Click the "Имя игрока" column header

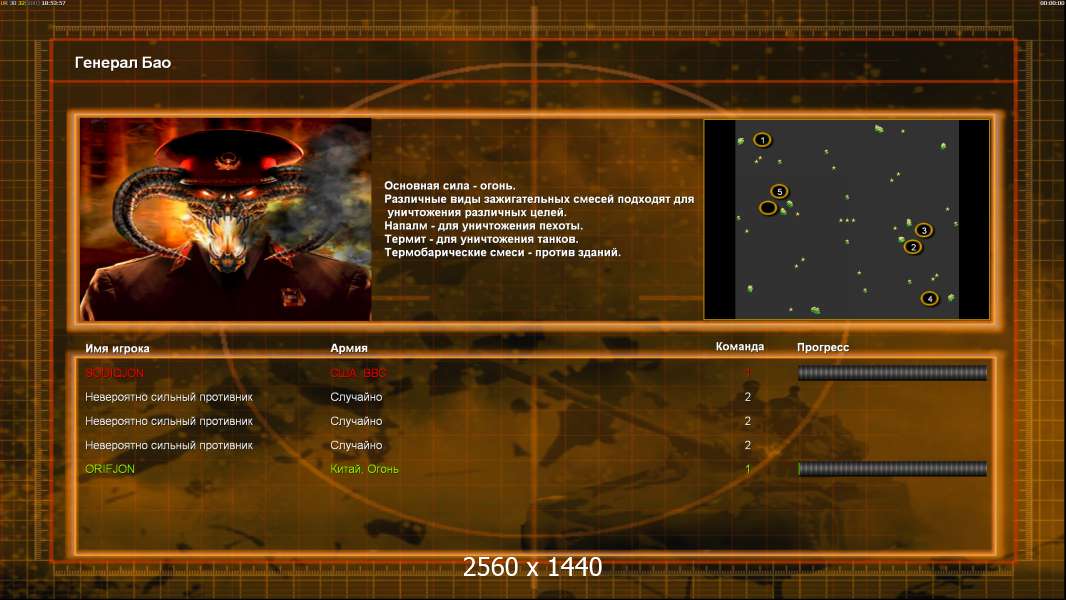117,348
